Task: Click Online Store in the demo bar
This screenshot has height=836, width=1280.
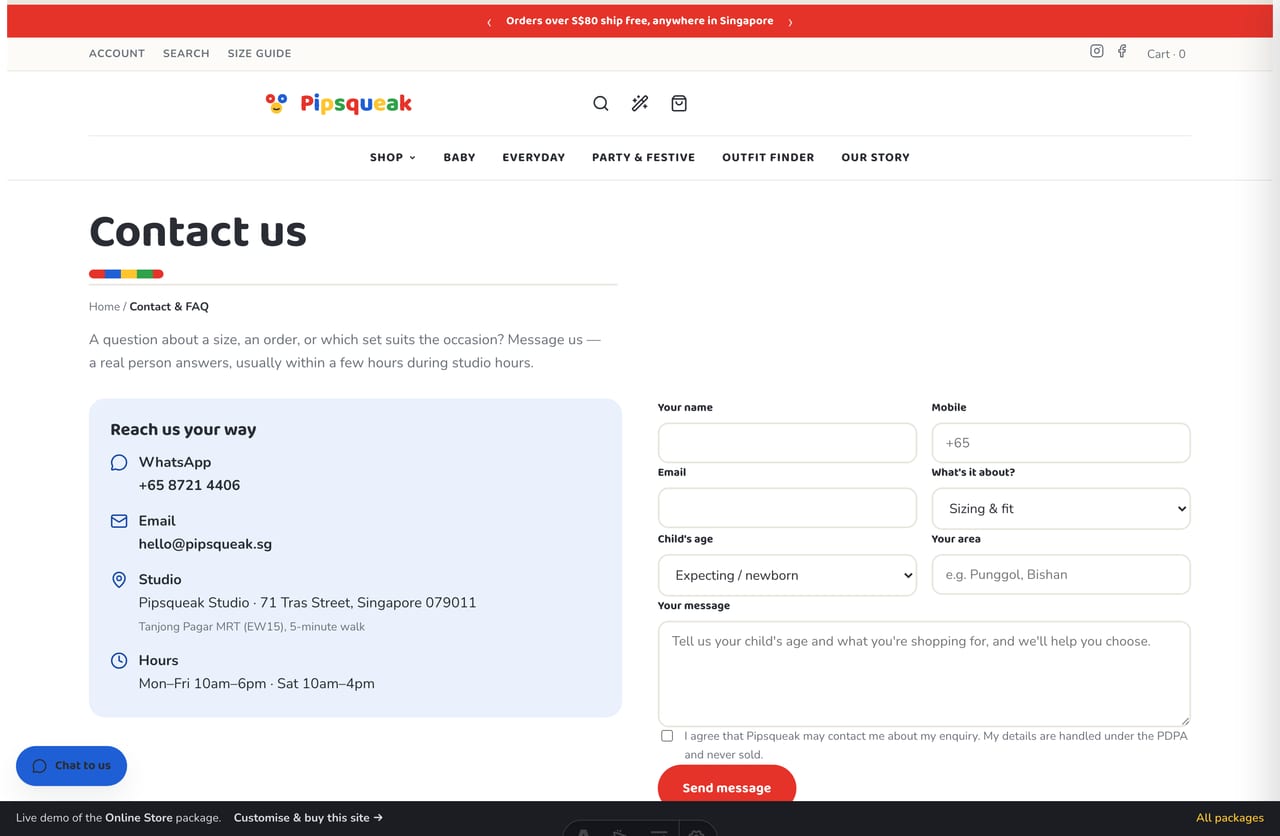Action: [x=139, y=817]
